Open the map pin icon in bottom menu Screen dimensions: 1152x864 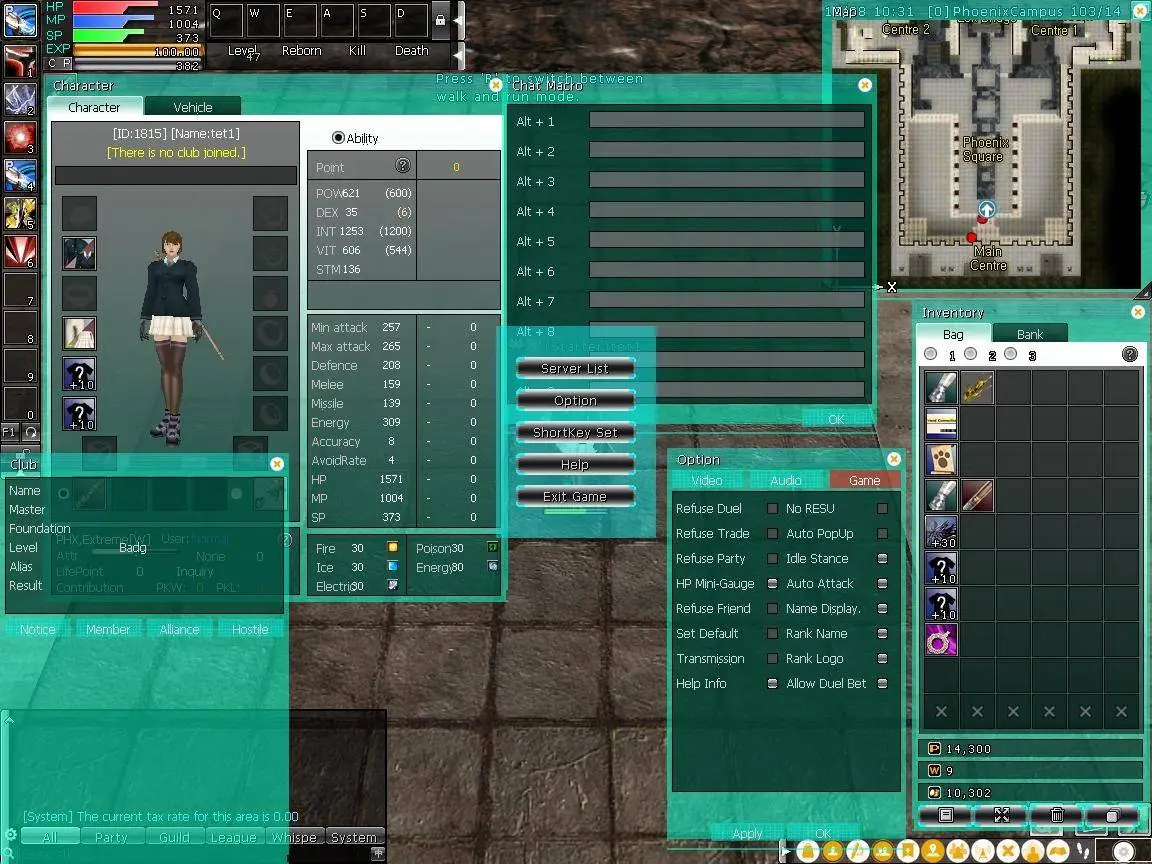coord(933,851)
